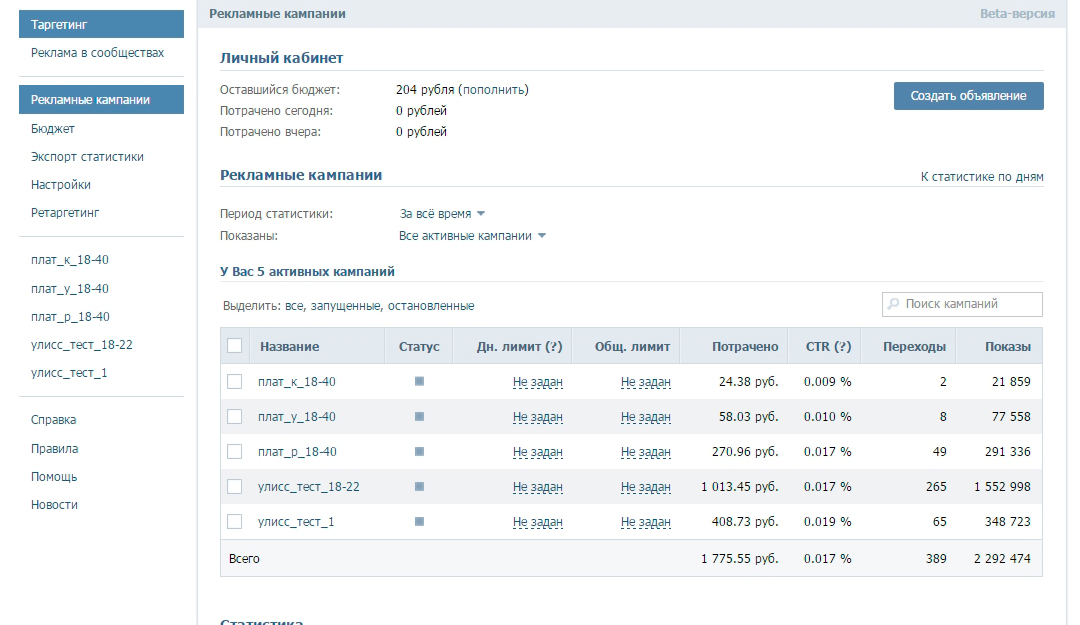Open the За всё время period dropdown
Image resolution: width=1080 pixels, height=625 pixels.
pos(442,214)
